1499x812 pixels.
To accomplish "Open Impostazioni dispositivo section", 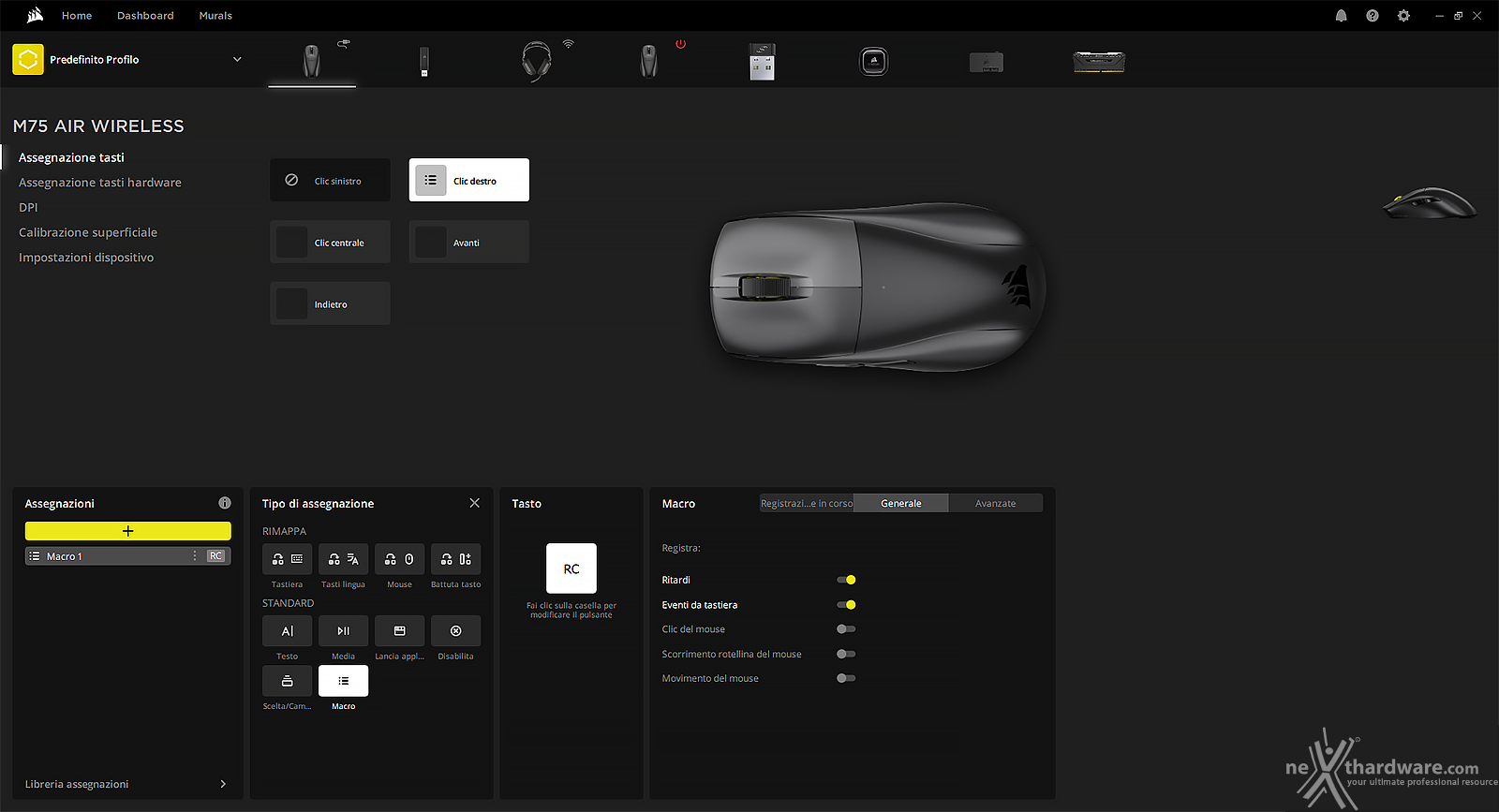I will tap(86, 258).
